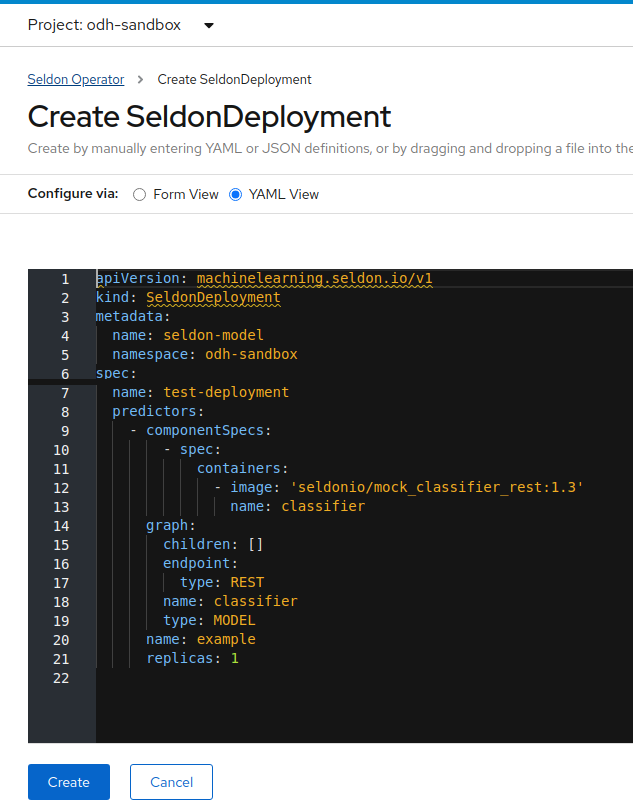
Task: Select the YAML View radio button
Action: [236, 194]
